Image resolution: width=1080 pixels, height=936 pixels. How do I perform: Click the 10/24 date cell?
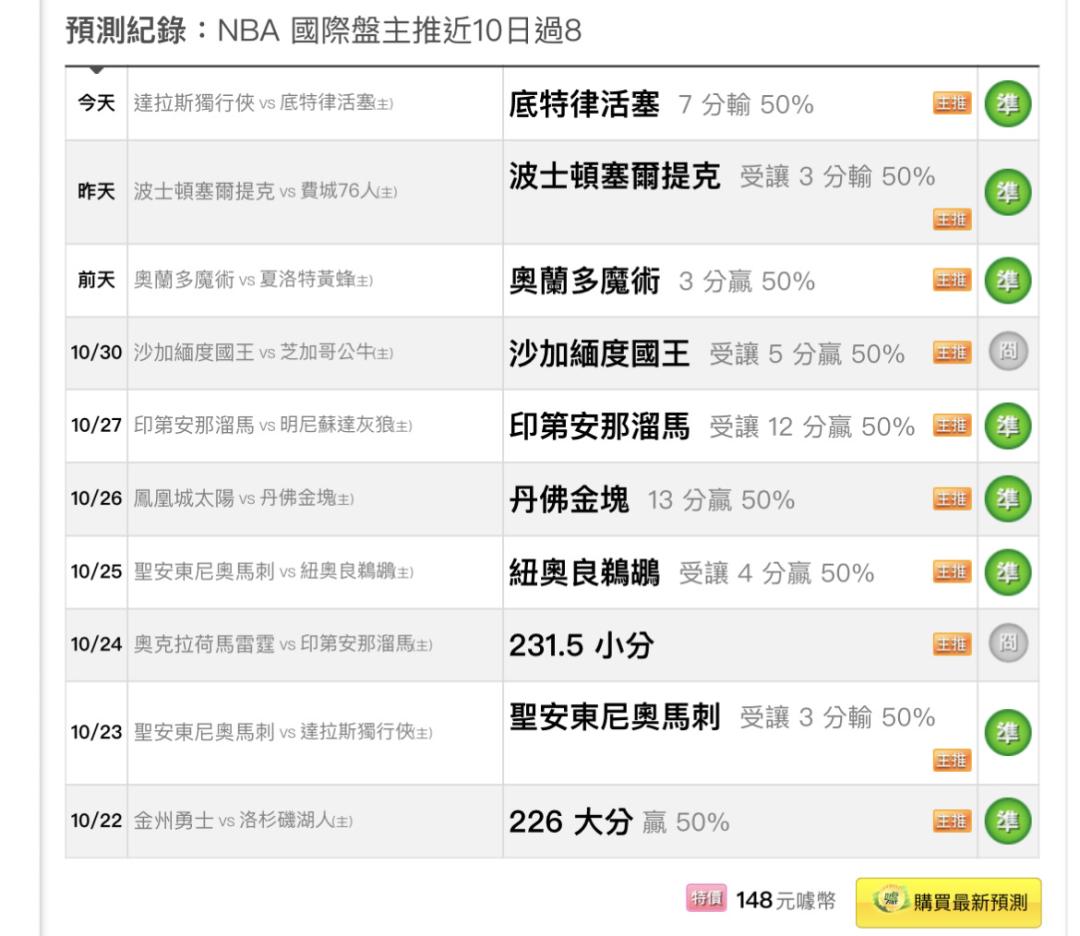(x=96, y=645)
